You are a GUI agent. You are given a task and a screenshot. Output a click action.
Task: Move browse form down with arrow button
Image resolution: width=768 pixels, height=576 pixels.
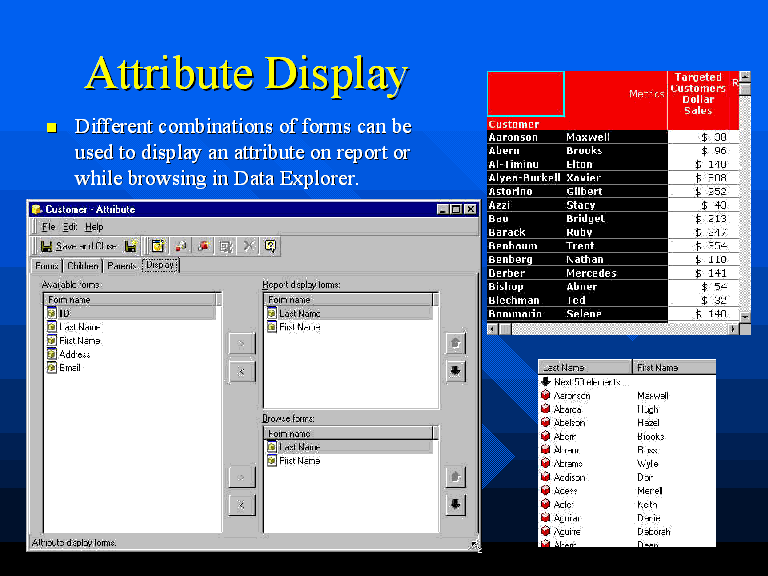coord(454,505)
